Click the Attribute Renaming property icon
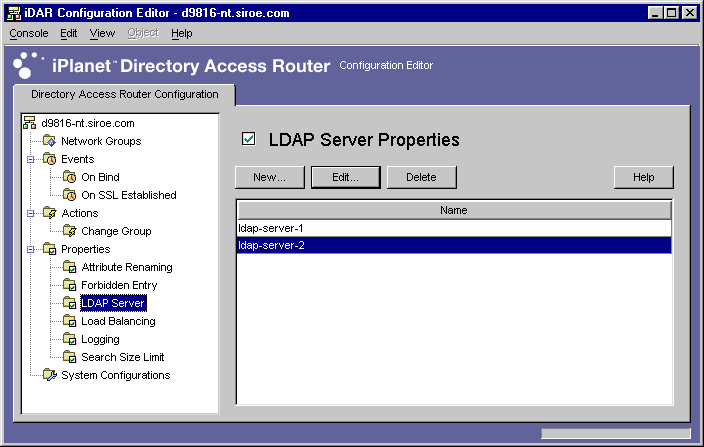The height and width of the screenshot is (447, 704). pos(70,267)
